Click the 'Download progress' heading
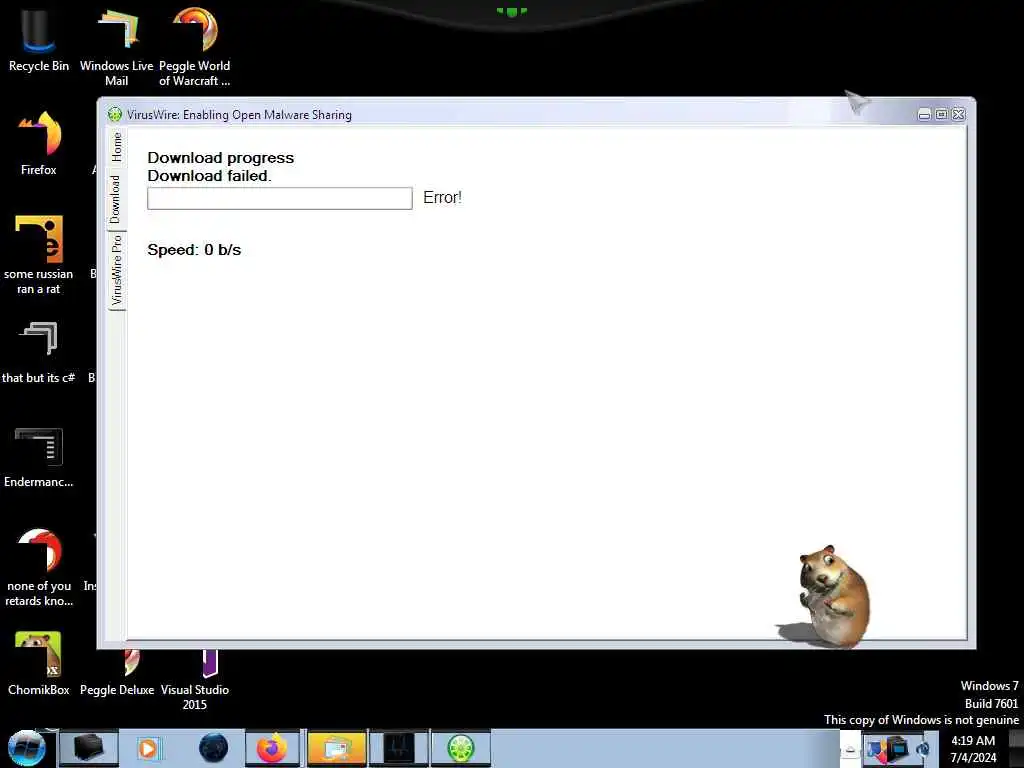The height and width of the screenshot is (768, 1024). (220, 157)
